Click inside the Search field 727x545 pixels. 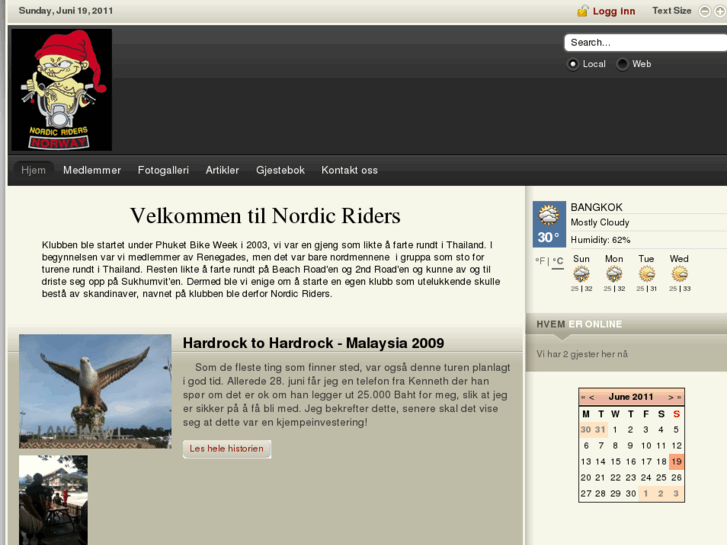click(x=645, y=43)
